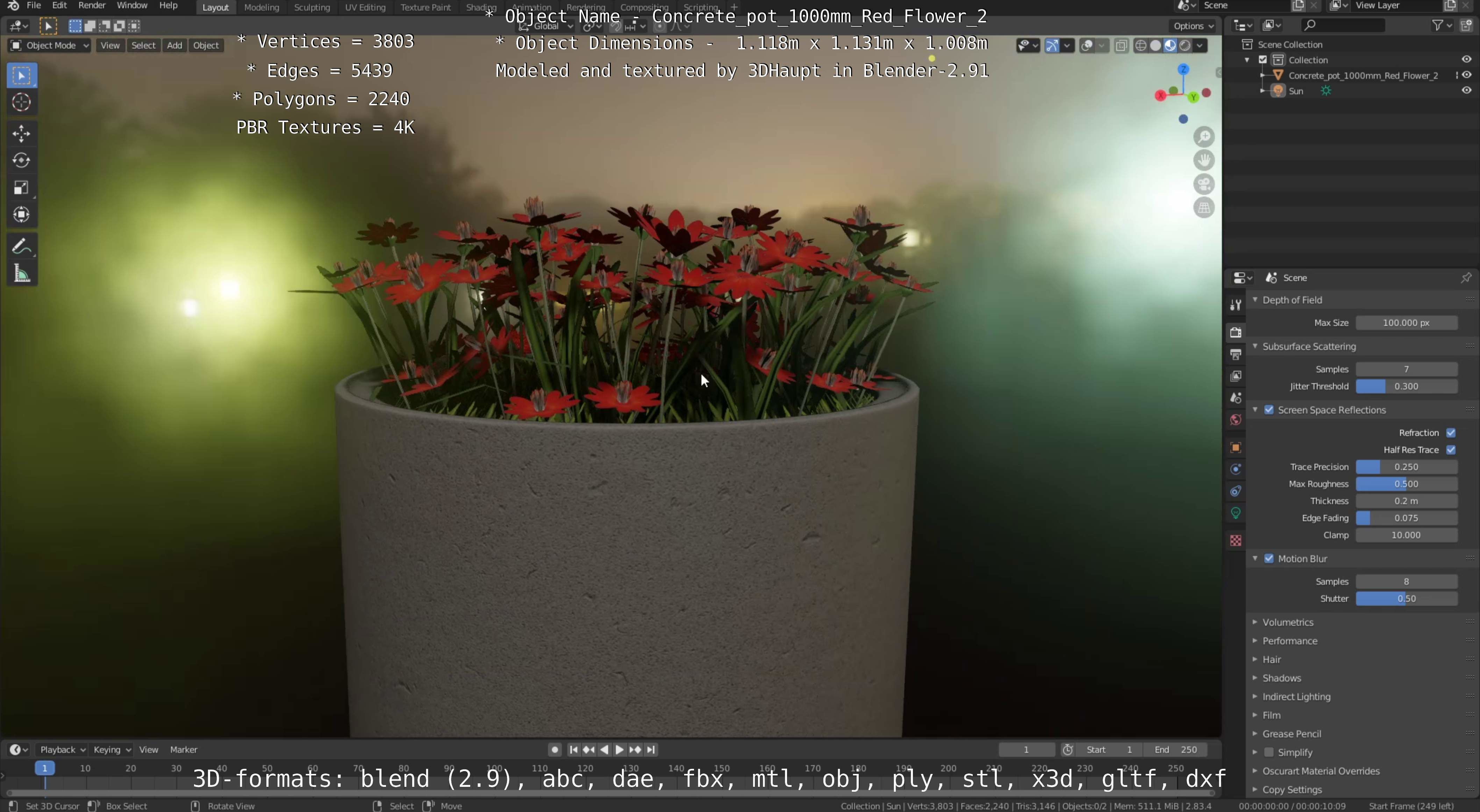
Task: Select the Scale tool
Action: coord(22,188)
